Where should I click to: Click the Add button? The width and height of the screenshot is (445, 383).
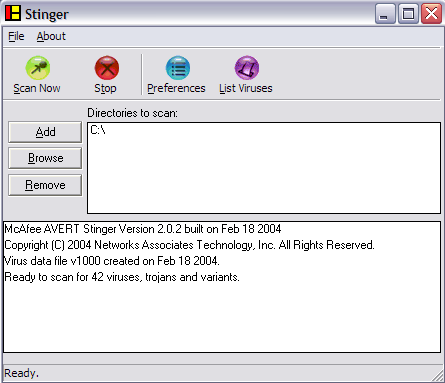45,132
